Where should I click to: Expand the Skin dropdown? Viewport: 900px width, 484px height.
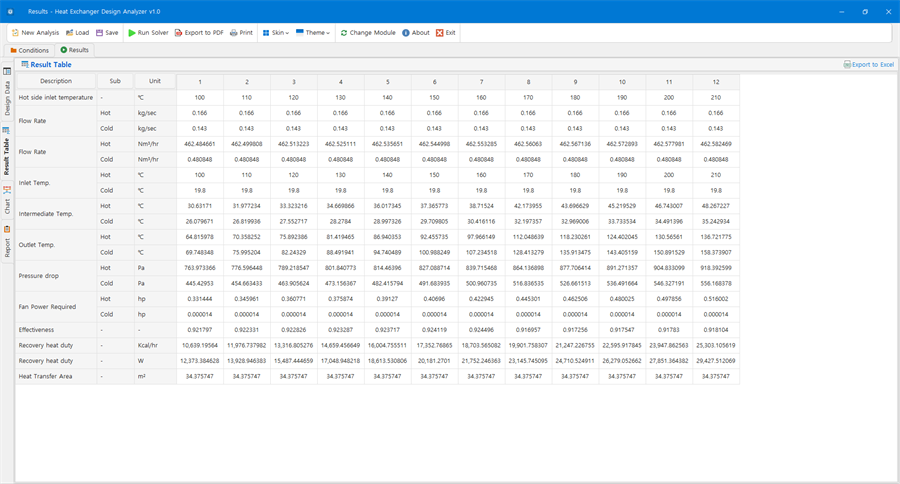pos(276,33)
